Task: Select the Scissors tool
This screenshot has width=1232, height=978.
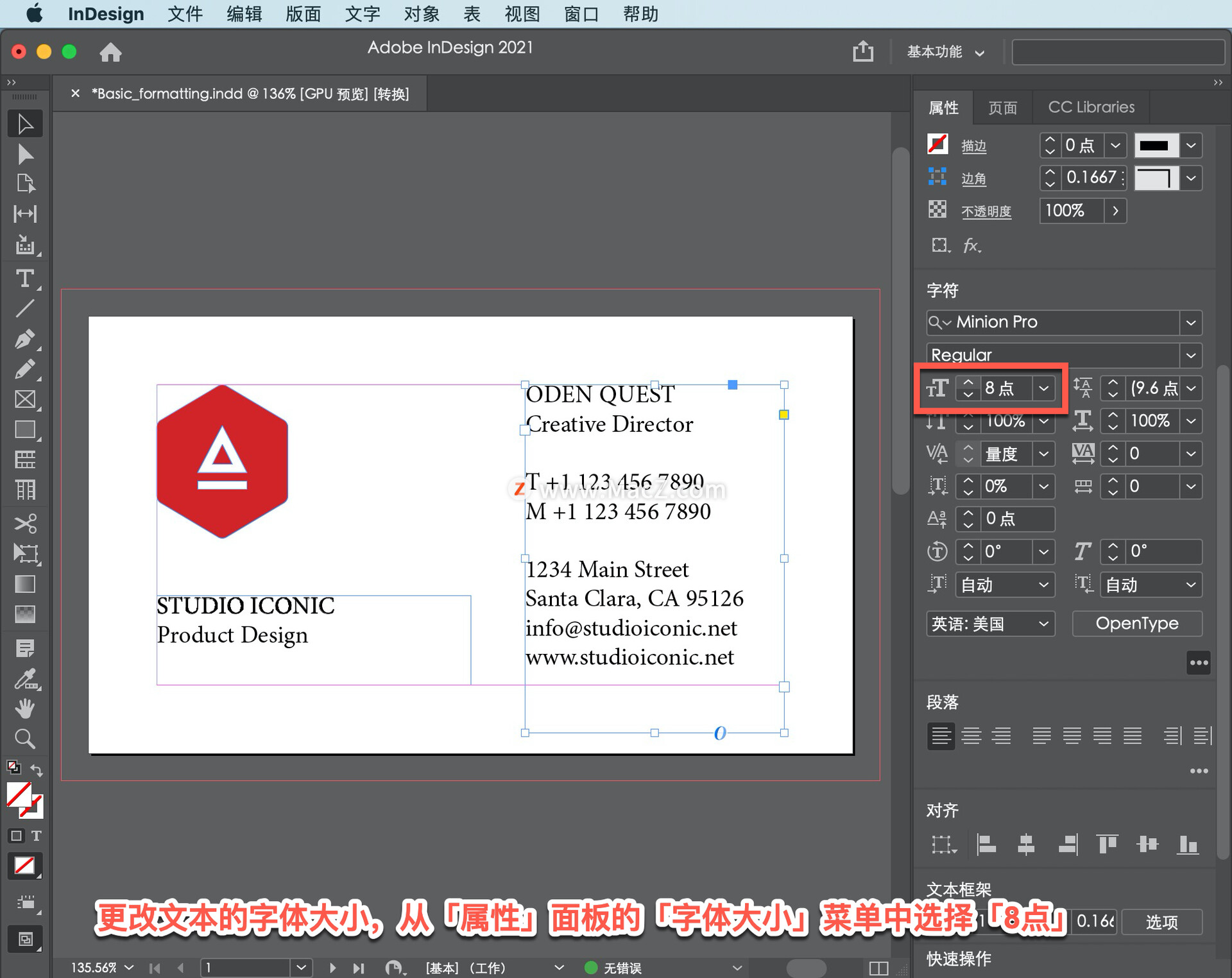Action: click(x=26, y=523)
